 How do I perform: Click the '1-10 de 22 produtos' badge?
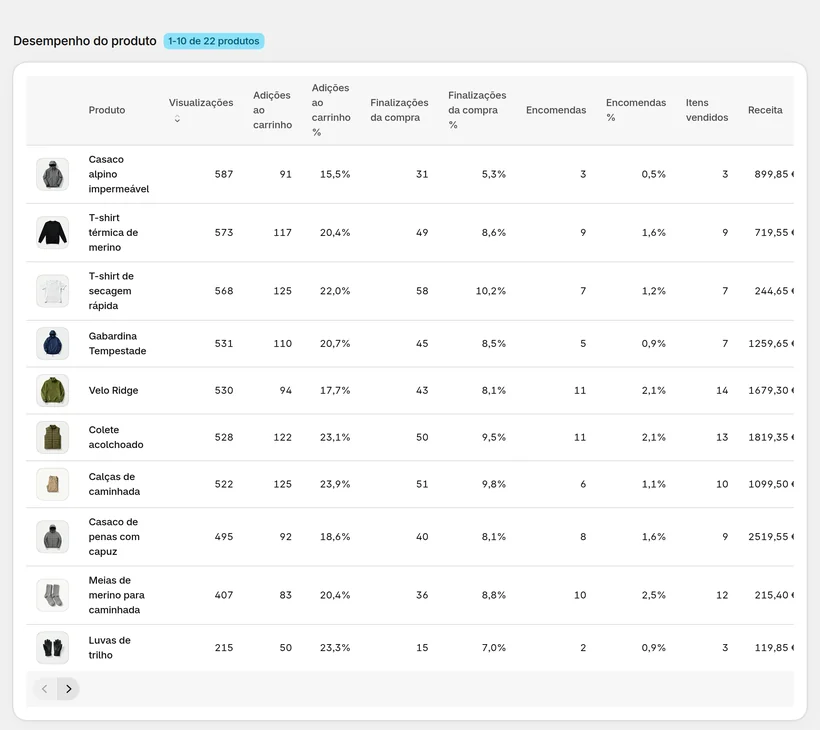coord(214,41)
